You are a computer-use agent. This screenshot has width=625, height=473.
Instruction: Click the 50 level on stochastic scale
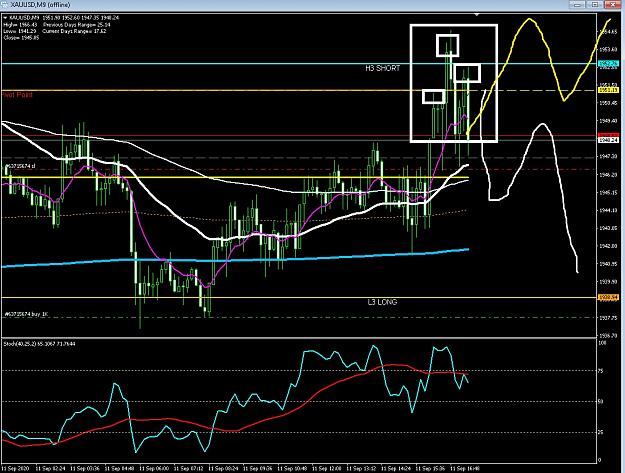pyautogui.click(x=601, y=401)
